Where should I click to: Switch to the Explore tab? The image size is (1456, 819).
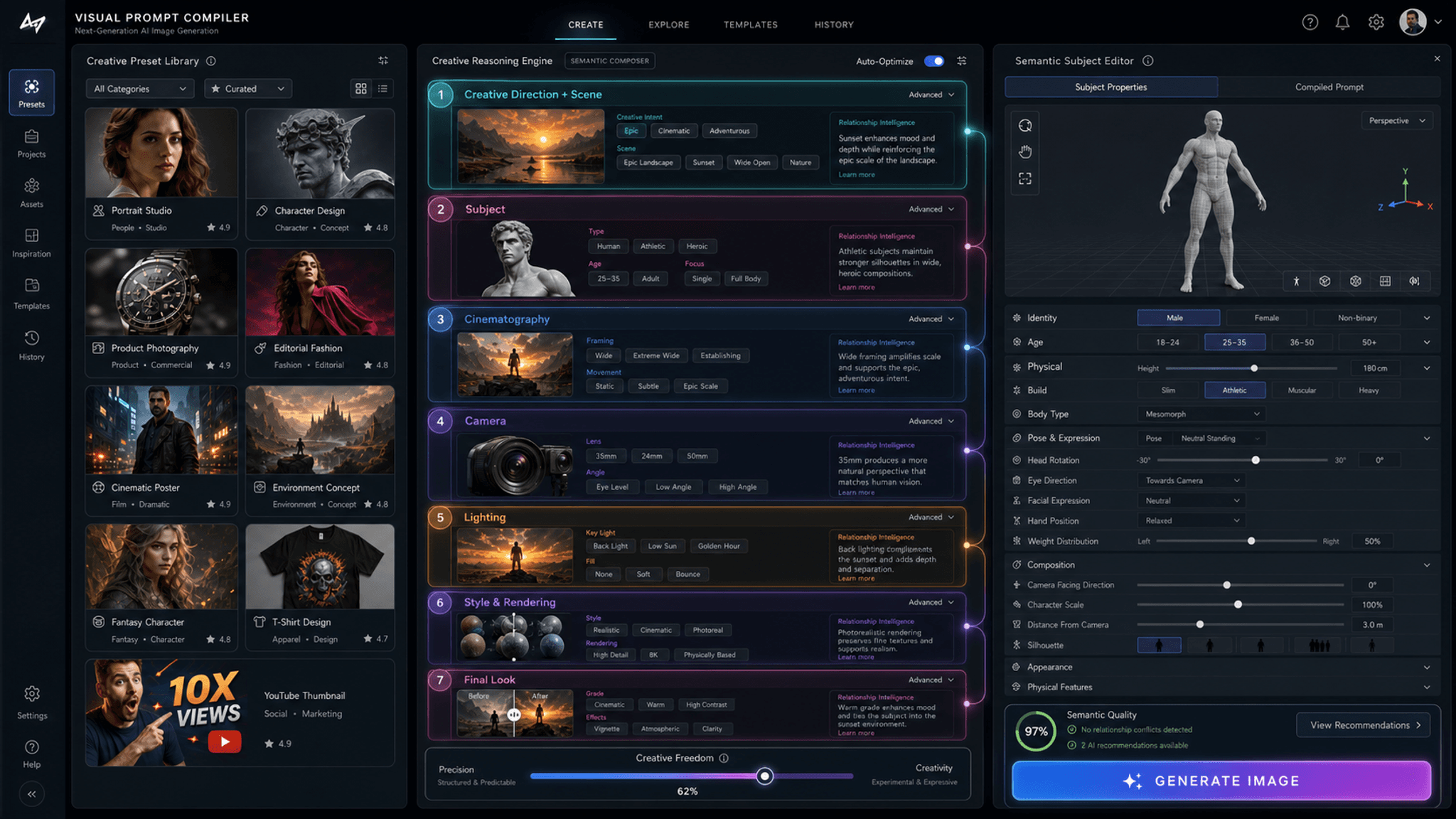click(668, 25)
